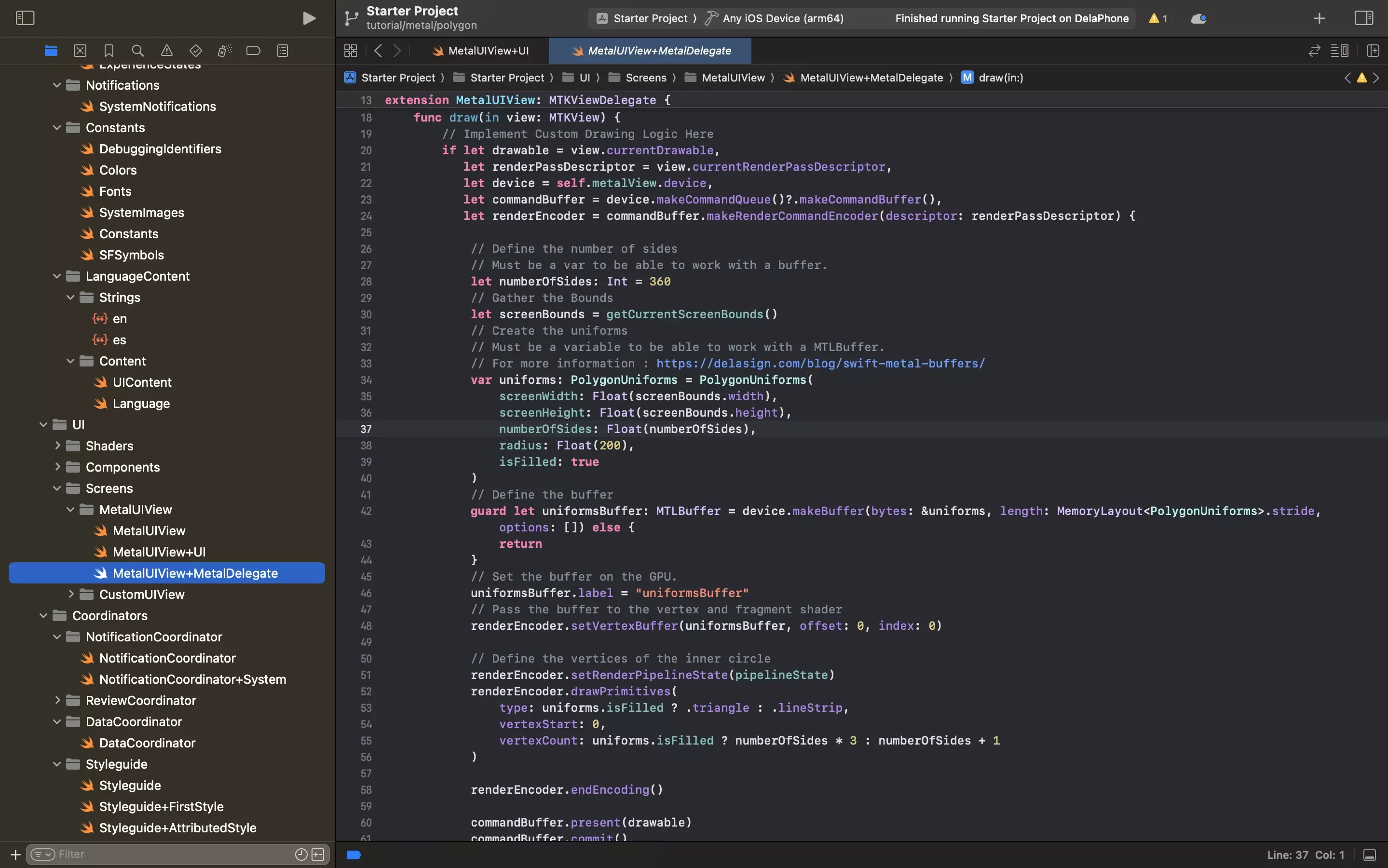Toggle the inspector panel on the right
The height and width of the screenshot is (868, 1388).
pos(1364,18)
